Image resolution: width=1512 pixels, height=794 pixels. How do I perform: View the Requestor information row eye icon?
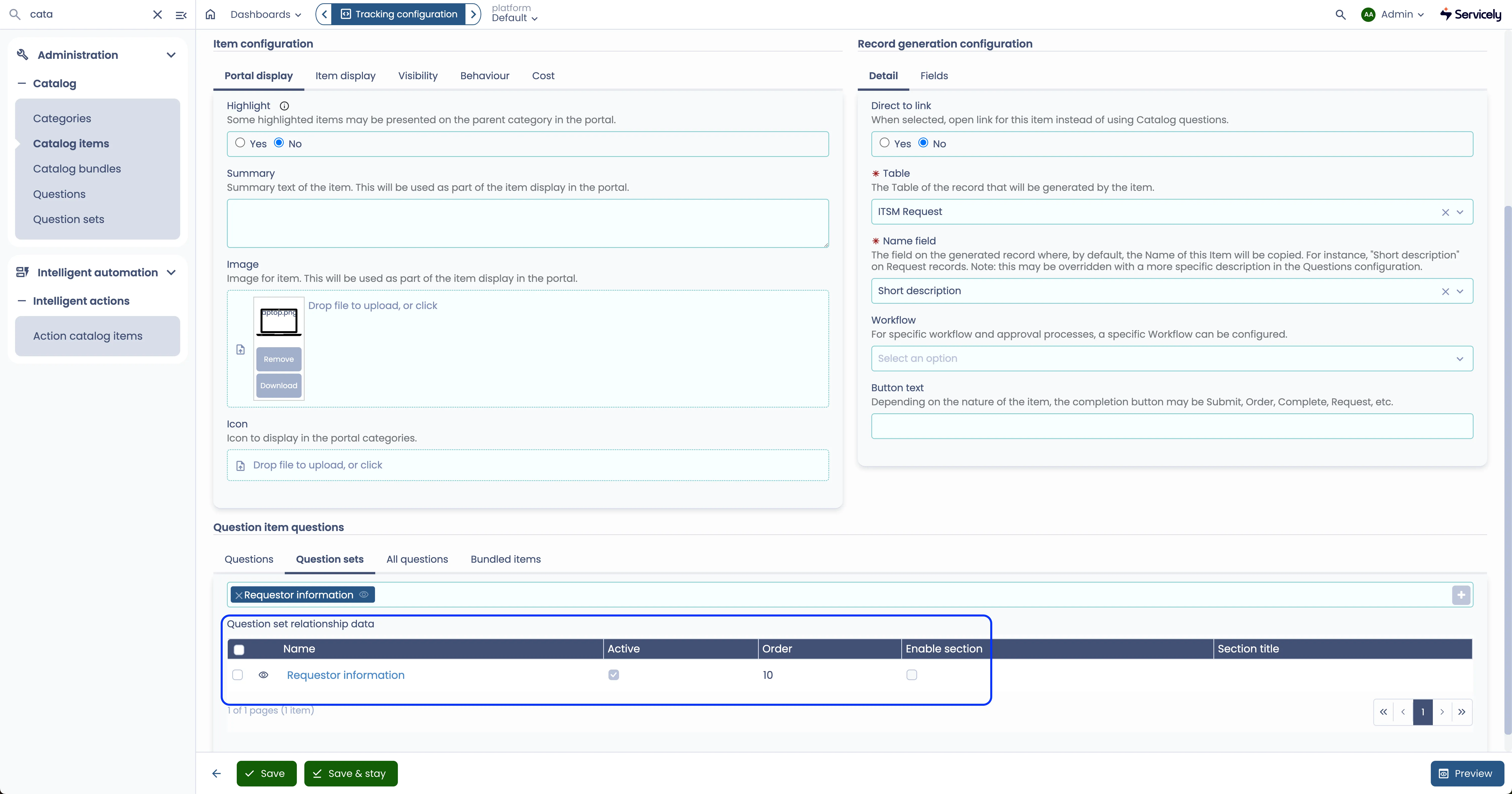point(264,675)
